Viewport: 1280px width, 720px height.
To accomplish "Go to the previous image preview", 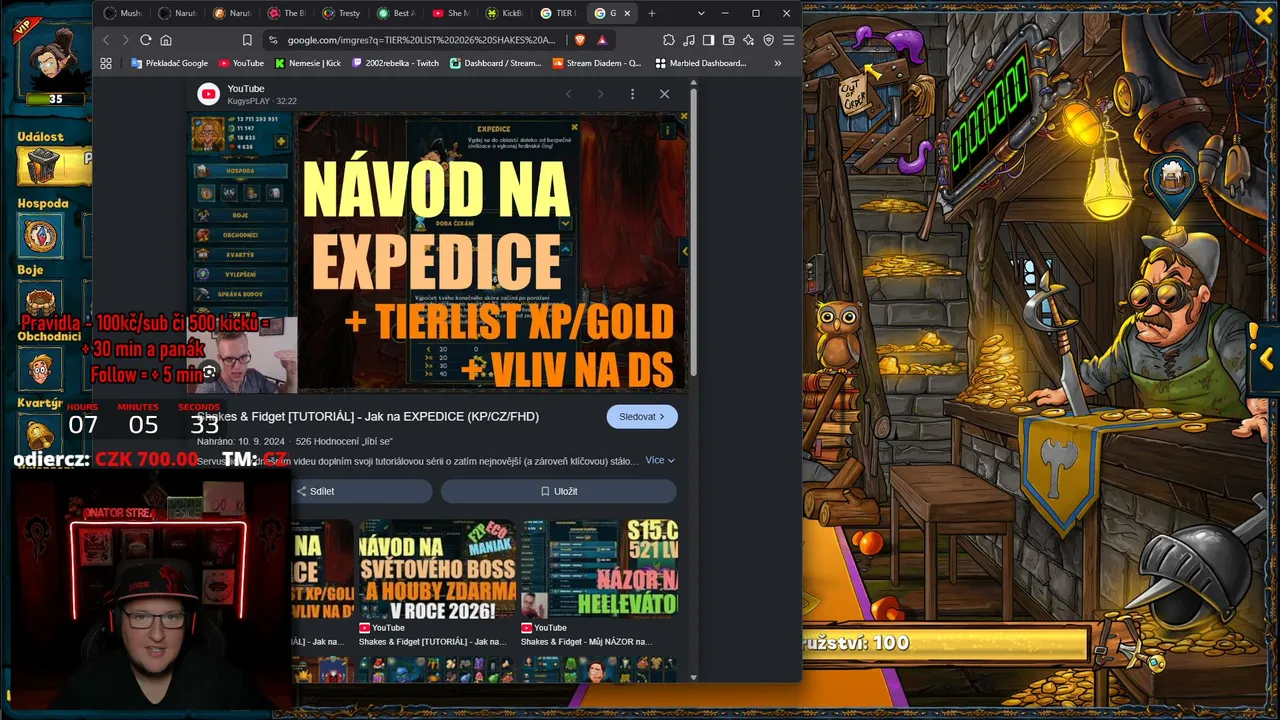I will click(x=569, y=94).
